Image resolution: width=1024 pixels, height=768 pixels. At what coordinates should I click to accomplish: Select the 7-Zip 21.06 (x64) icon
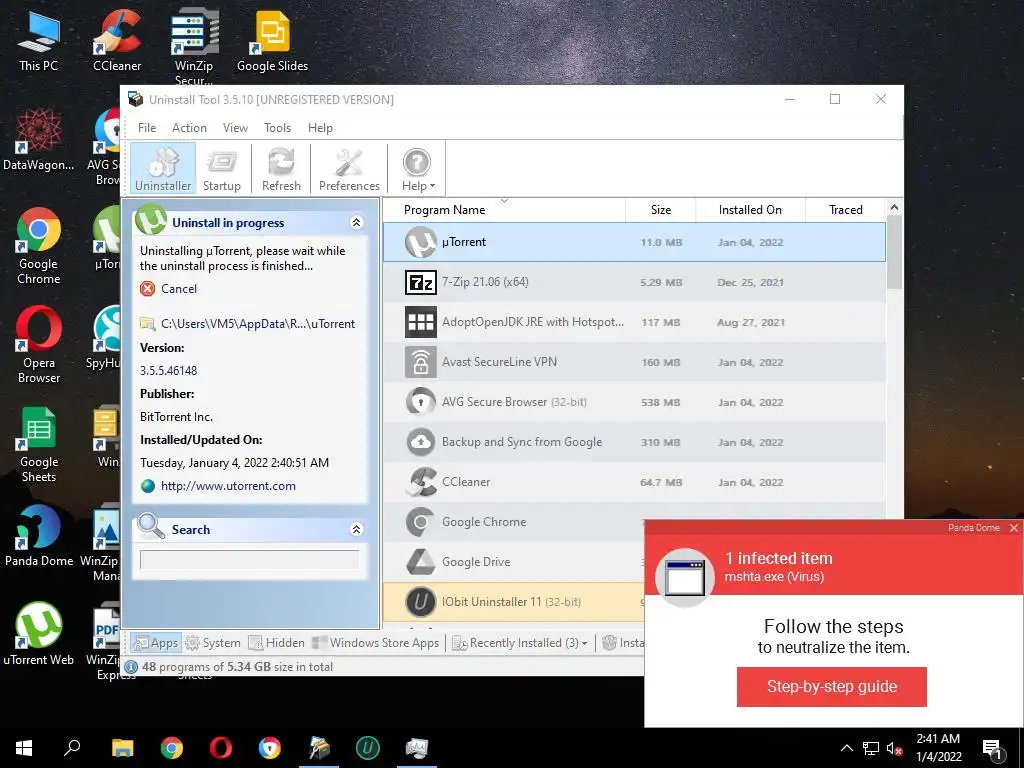(x=421, y=282)
